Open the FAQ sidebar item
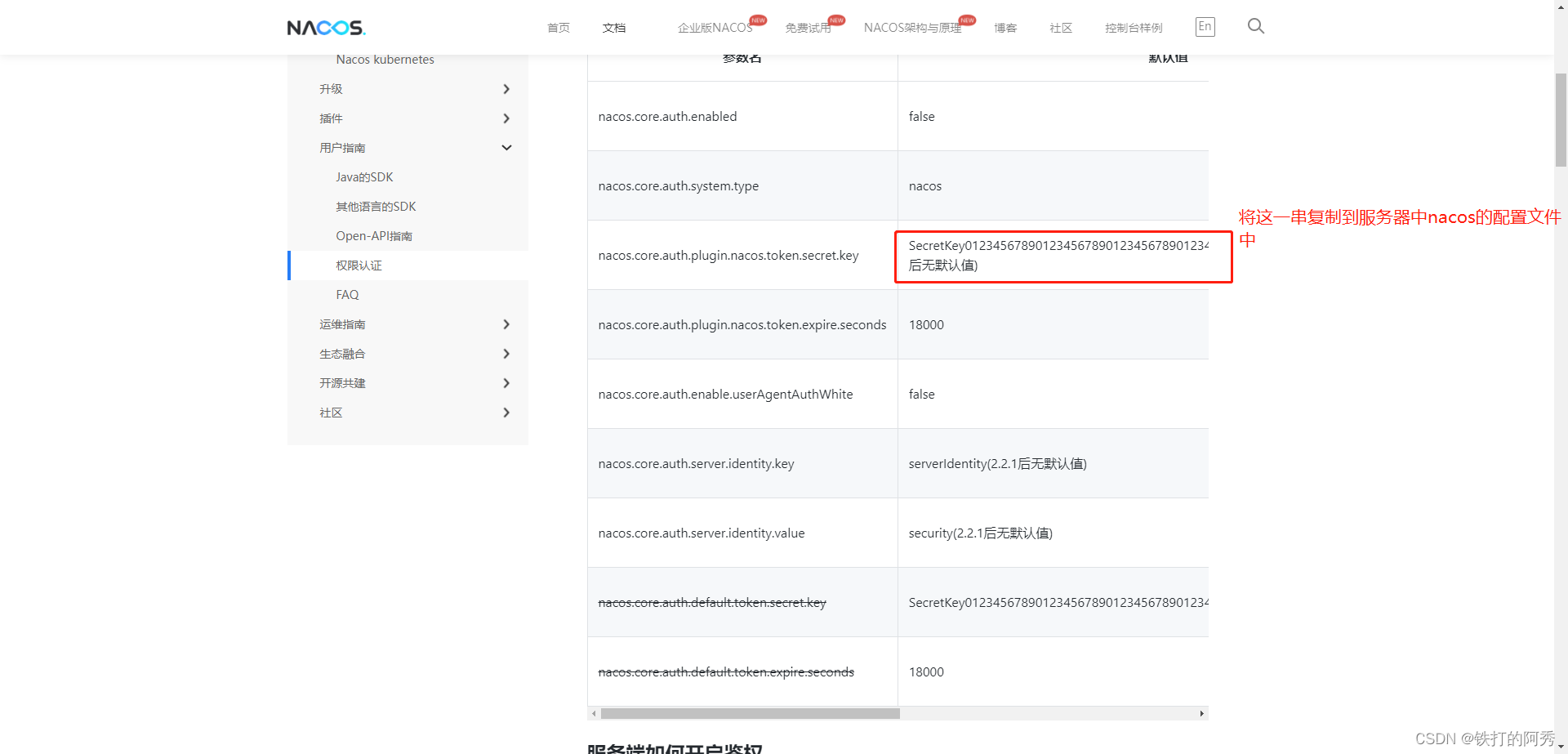 click(x=347, y=295)
